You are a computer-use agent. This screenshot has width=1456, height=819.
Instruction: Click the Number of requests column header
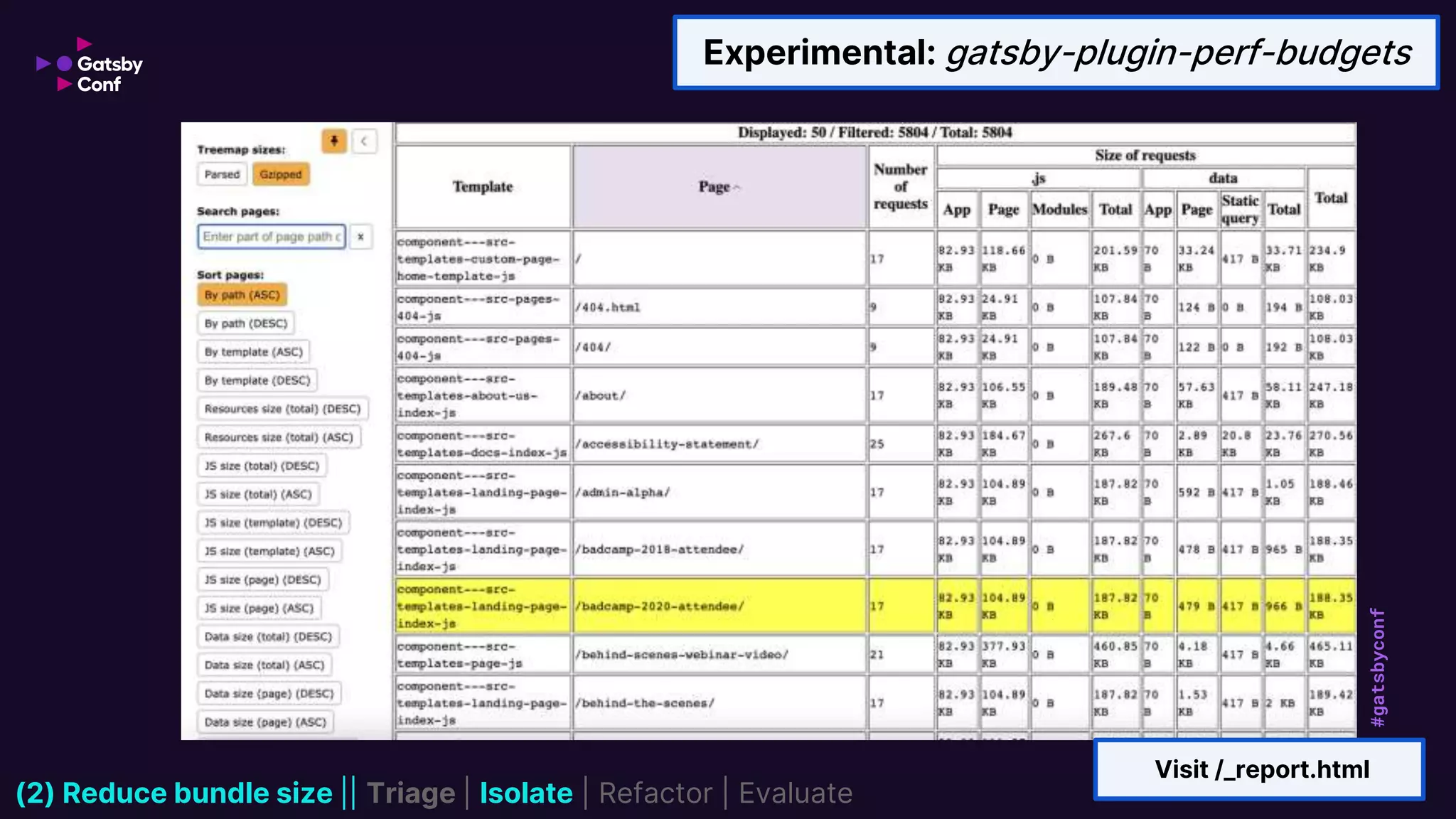tap(901, 187)
